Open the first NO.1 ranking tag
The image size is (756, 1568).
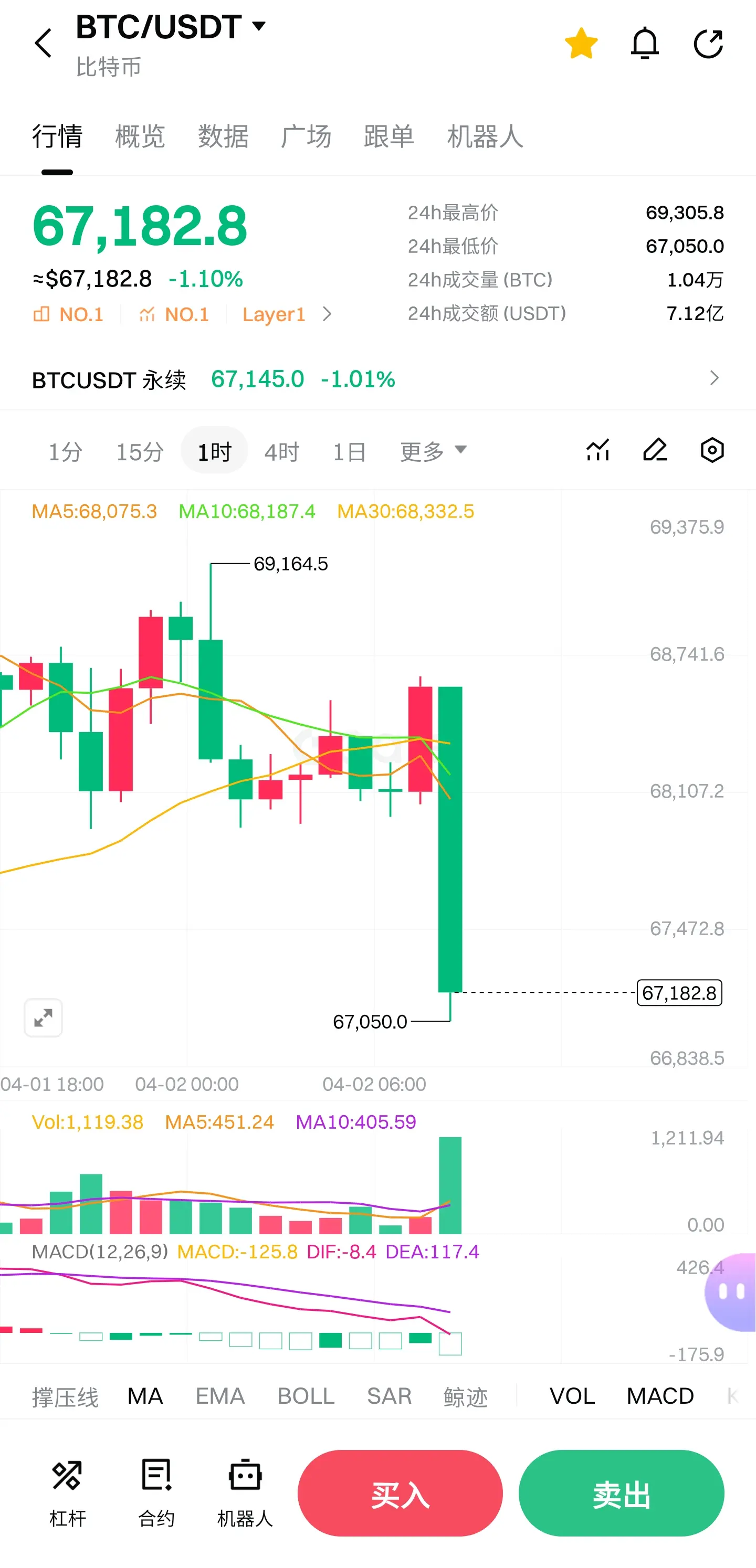coord(68,314)
